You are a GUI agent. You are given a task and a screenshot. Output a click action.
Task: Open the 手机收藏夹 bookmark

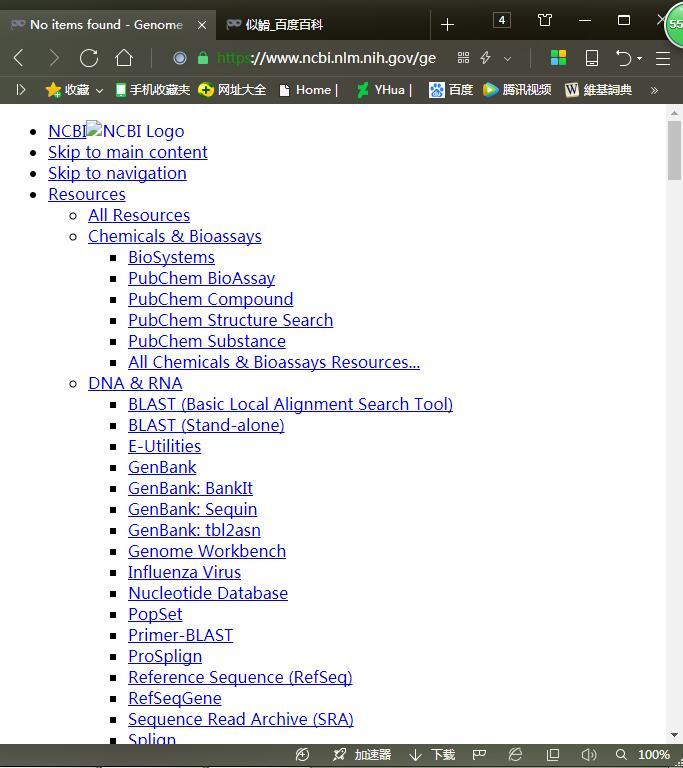pos(152,90)
